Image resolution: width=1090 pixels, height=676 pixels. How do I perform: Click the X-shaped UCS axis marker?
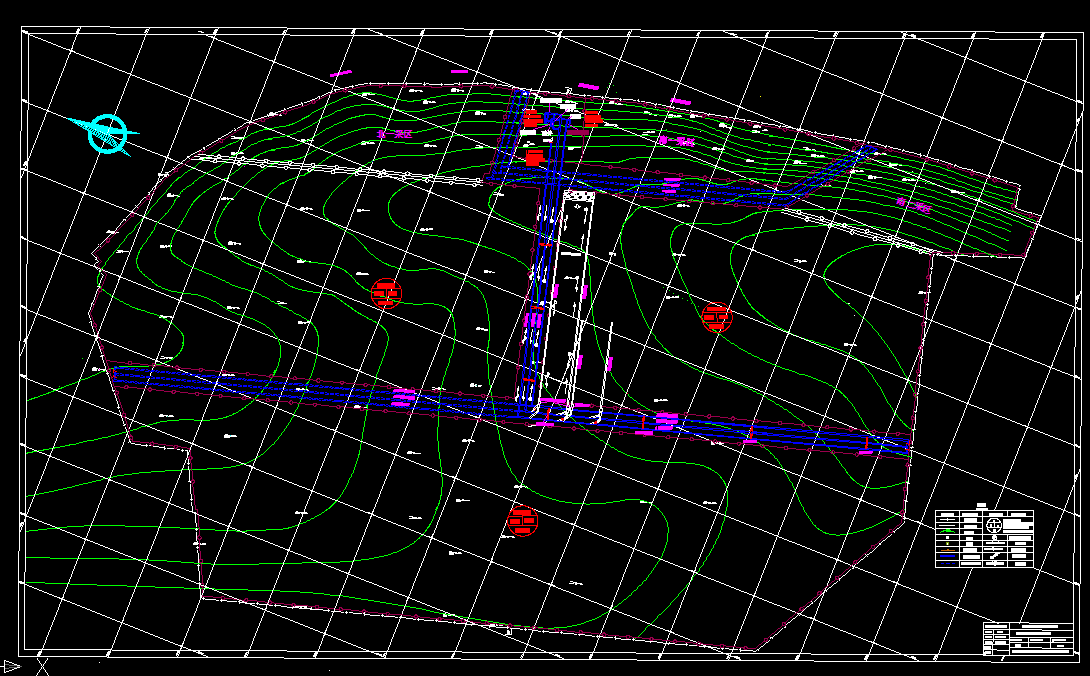click(x=42, y=668)
